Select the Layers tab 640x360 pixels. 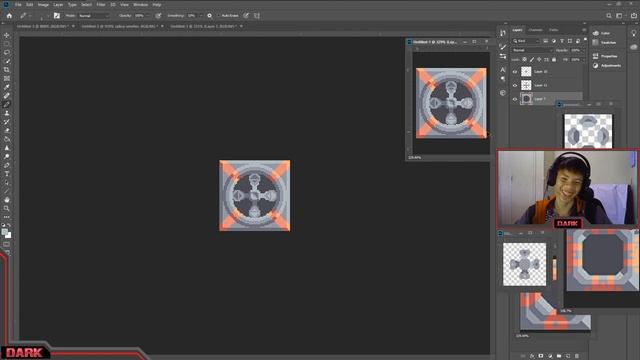point(517,30)
